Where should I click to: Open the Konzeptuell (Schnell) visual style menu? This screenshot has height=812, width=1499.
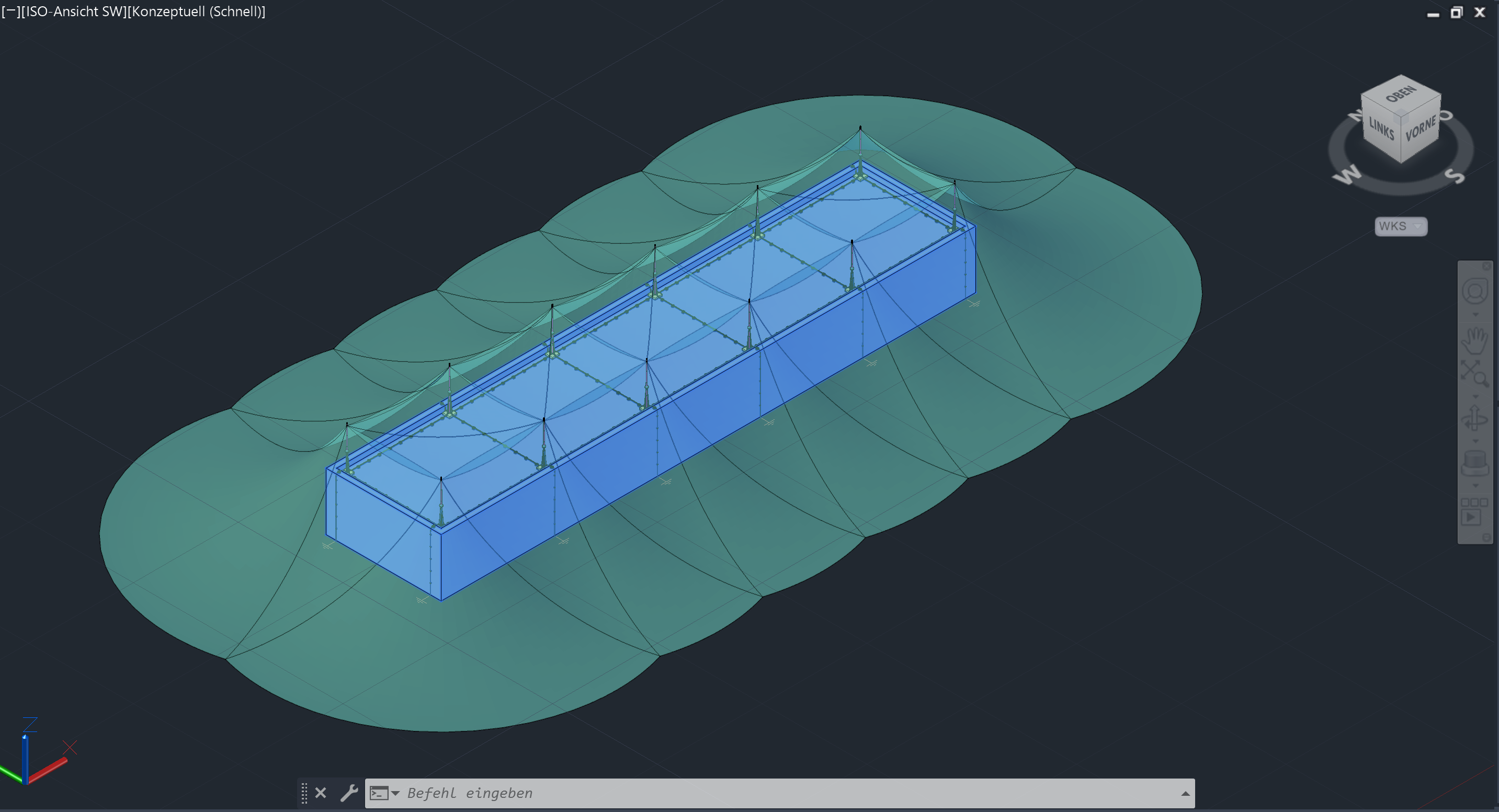pyautogui.click(x=196, y=12)
